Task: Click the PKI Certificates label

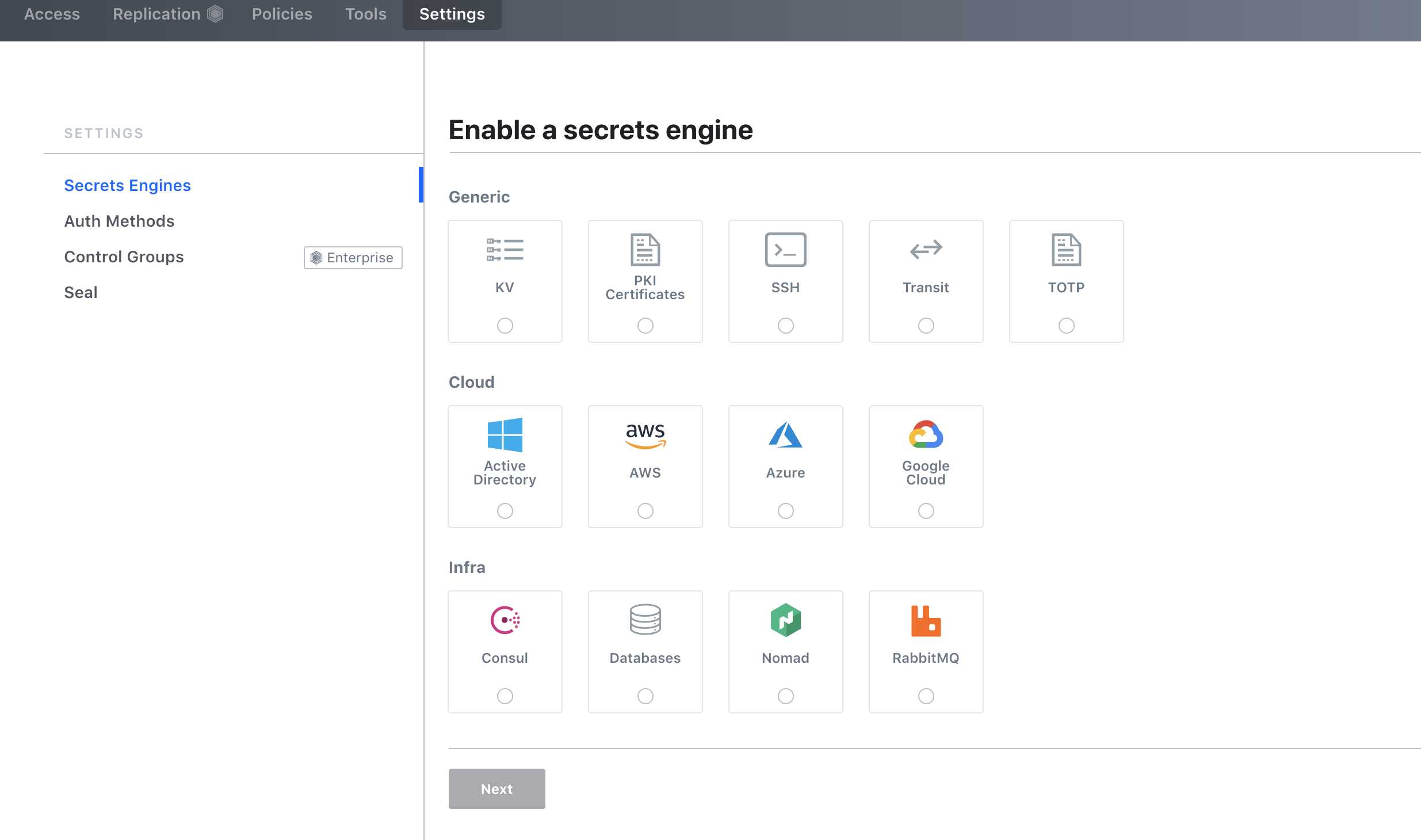Action: tap(645, 288)
